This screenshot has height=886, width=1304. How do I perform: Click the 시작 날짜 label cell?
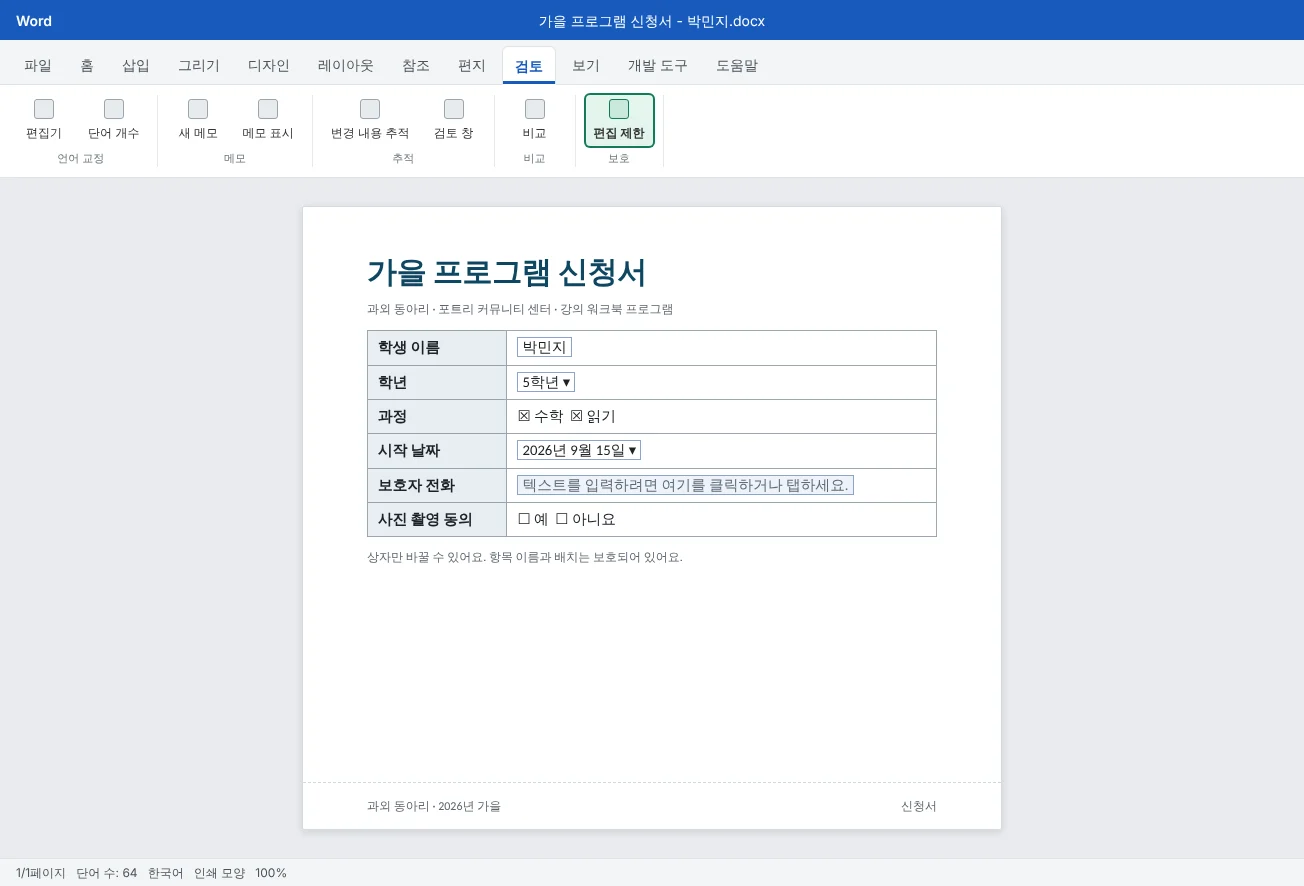pos(437,451)
